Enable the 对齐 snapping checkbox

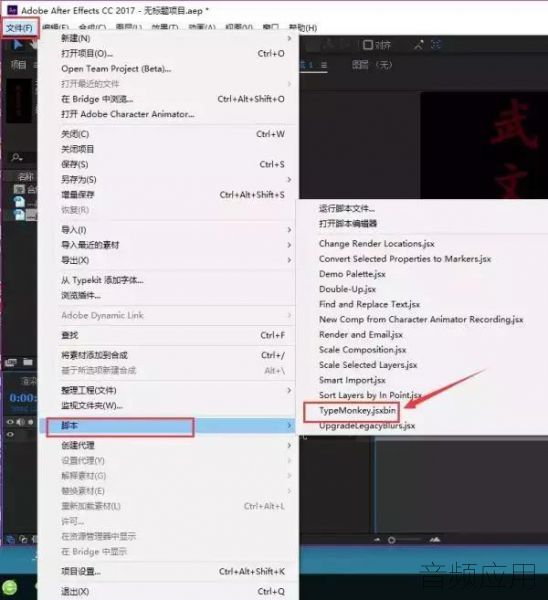click(x=368, y=45)
